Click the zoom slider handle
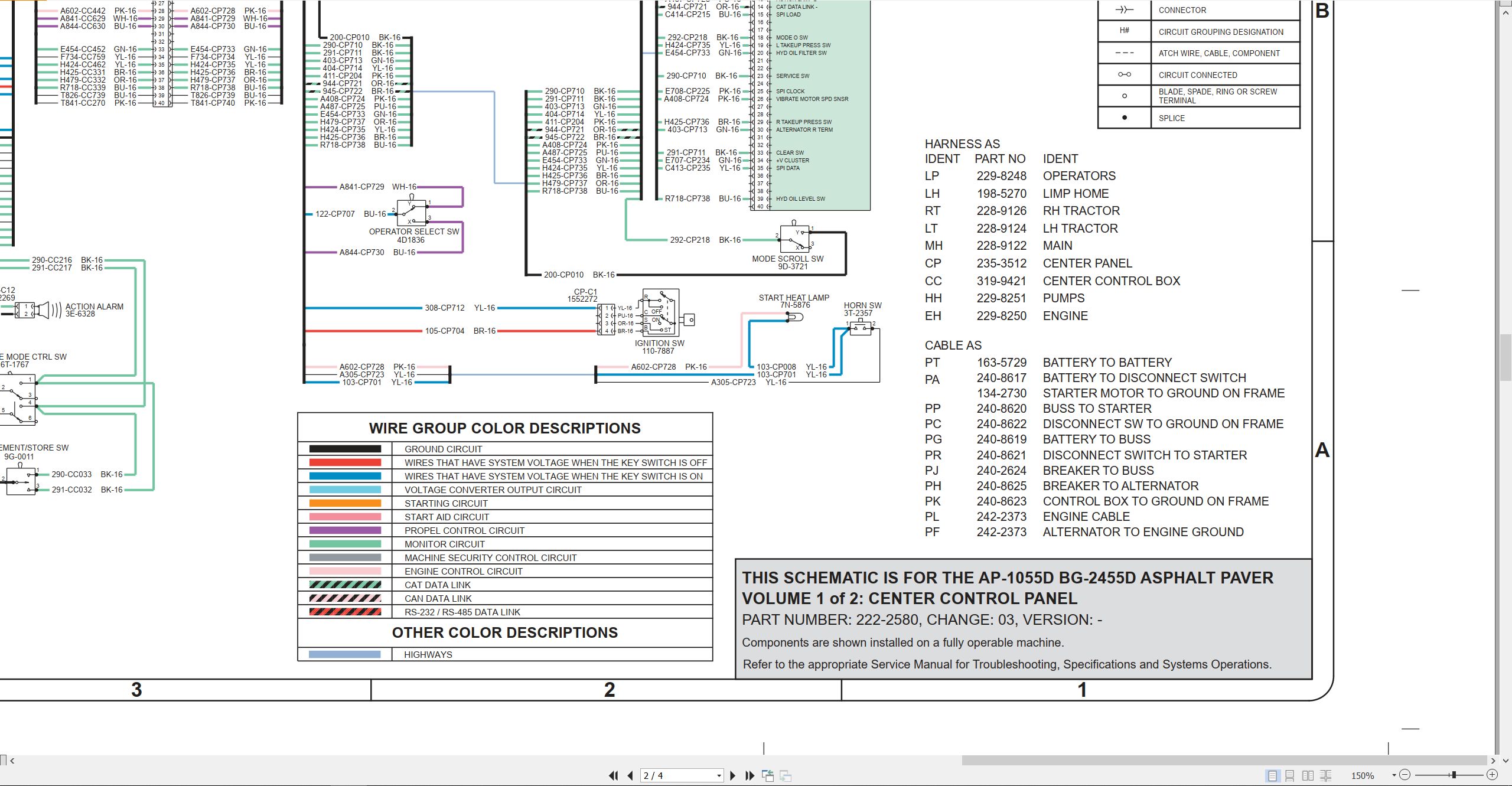 (1454, 775)
